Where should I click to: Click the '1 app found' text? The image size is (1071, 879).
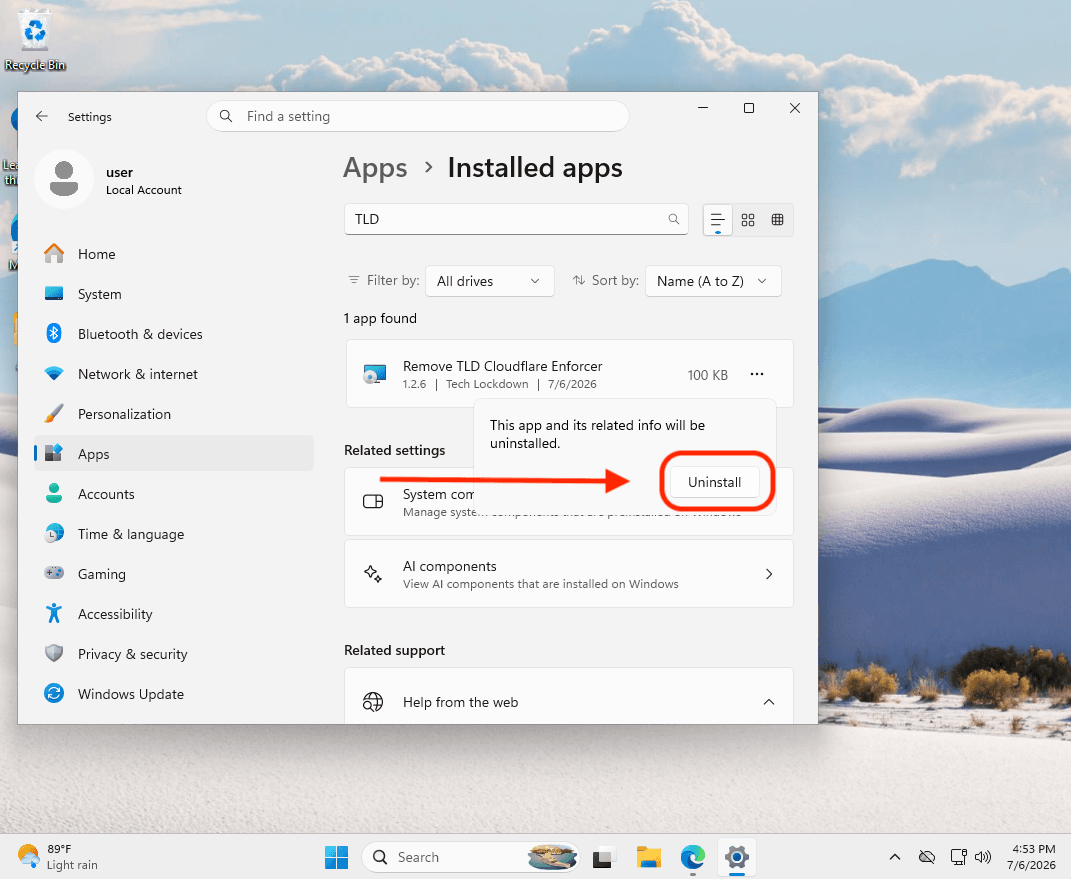[x=380, y=319]
